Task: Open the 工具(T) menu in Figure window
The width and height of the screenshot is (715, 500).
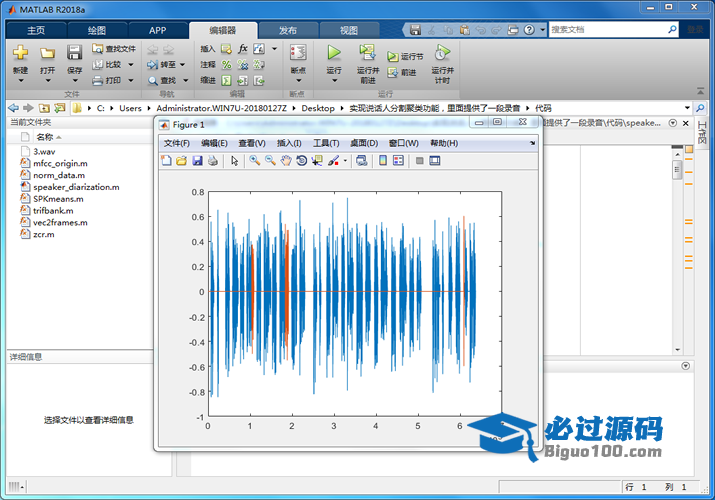Action: pyautogui.click(x=326, y=143)
